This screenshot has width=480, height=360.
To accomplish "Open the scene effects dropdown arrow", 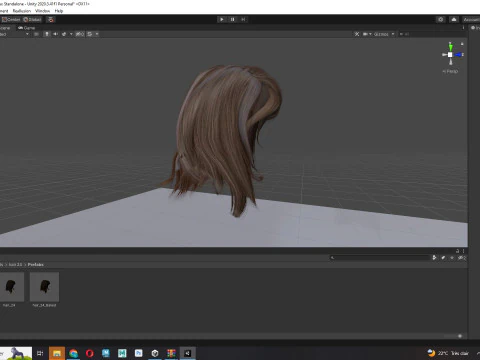I will (x=71, y=34).
